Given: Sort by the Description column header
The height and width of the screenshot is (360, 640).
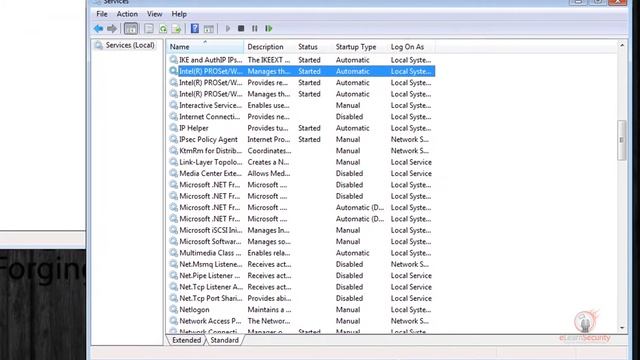Looking at the screenshot, I should pyautogui.click(x=269, y=47).
